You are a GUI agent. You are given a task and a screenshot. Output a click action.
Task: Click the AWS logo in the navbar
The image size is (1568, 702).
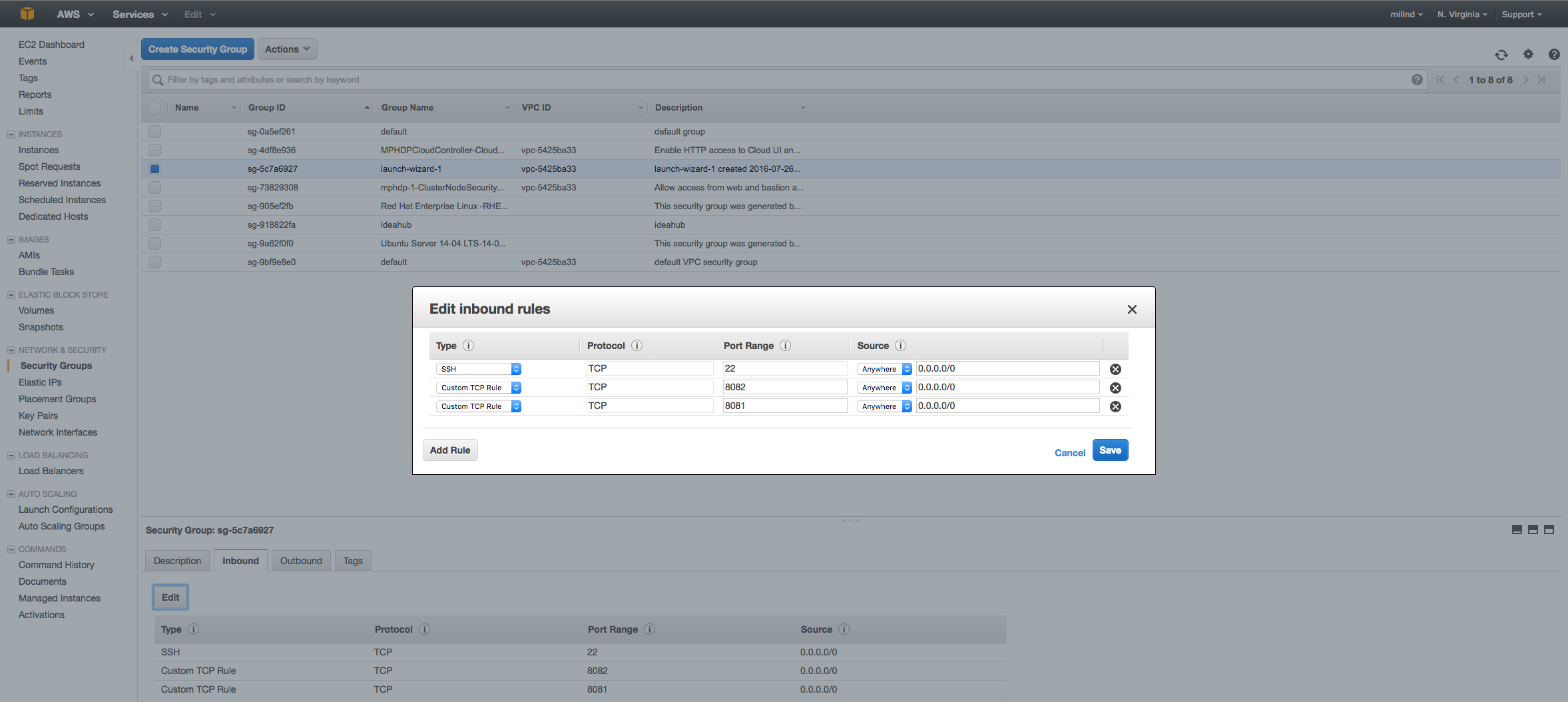pos(27,13)
